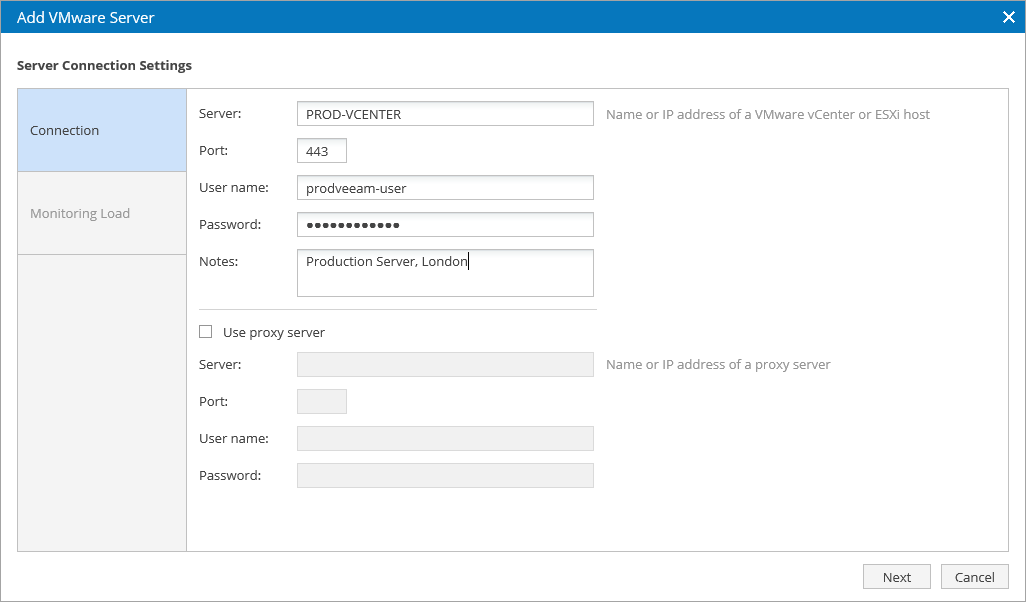Click the Add VMware Server title bar

click(400, 17)
